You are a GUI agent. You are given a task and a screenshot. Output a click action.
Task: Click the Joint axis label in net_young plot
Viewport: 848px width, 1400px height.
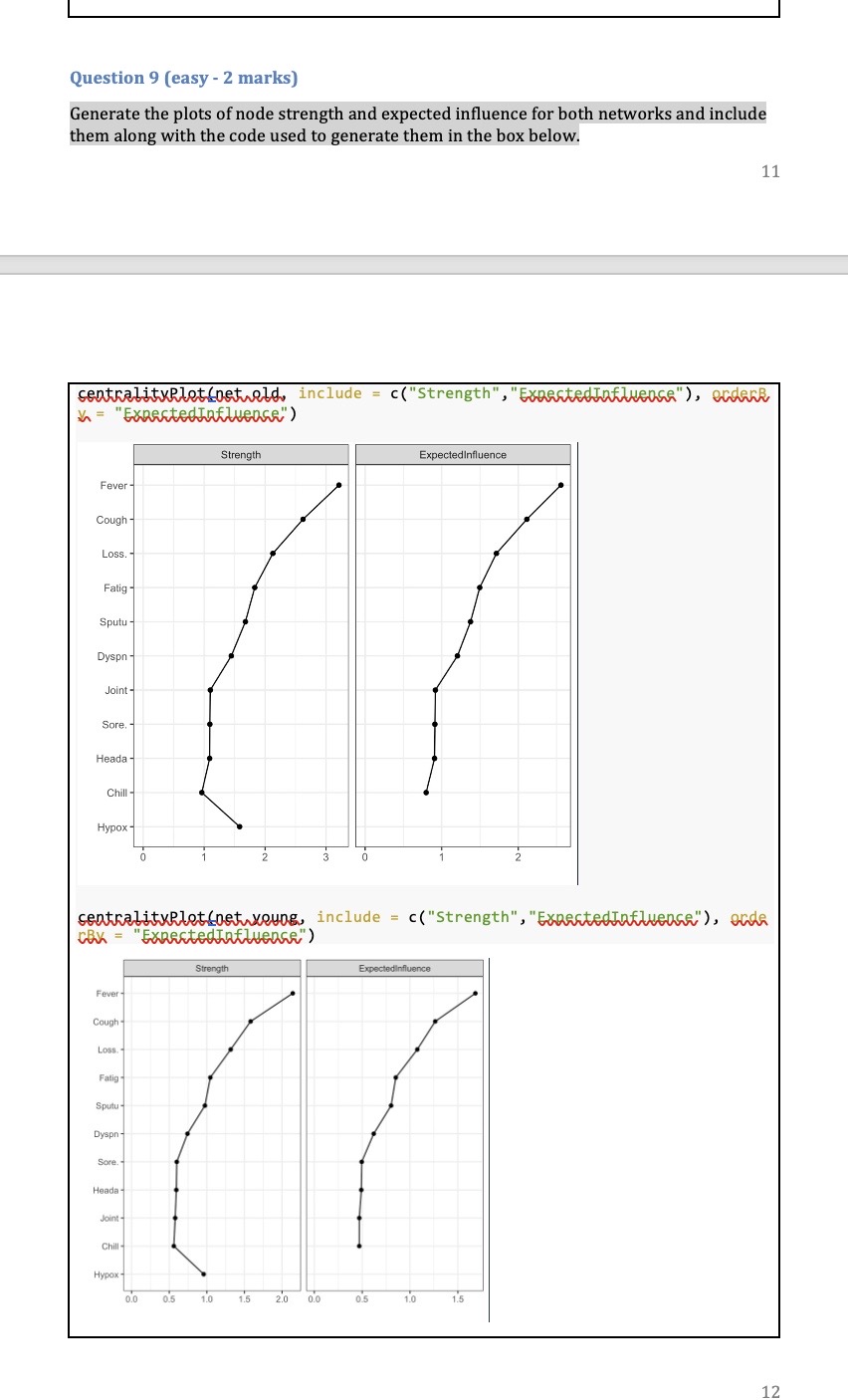click(109, 1218)
